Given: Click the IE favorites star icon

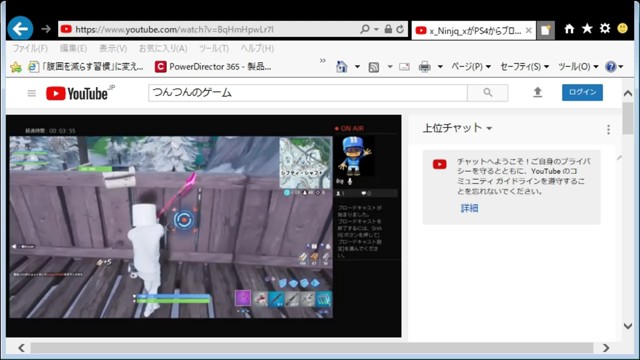Looking at the screenshot, I should 587,29.
